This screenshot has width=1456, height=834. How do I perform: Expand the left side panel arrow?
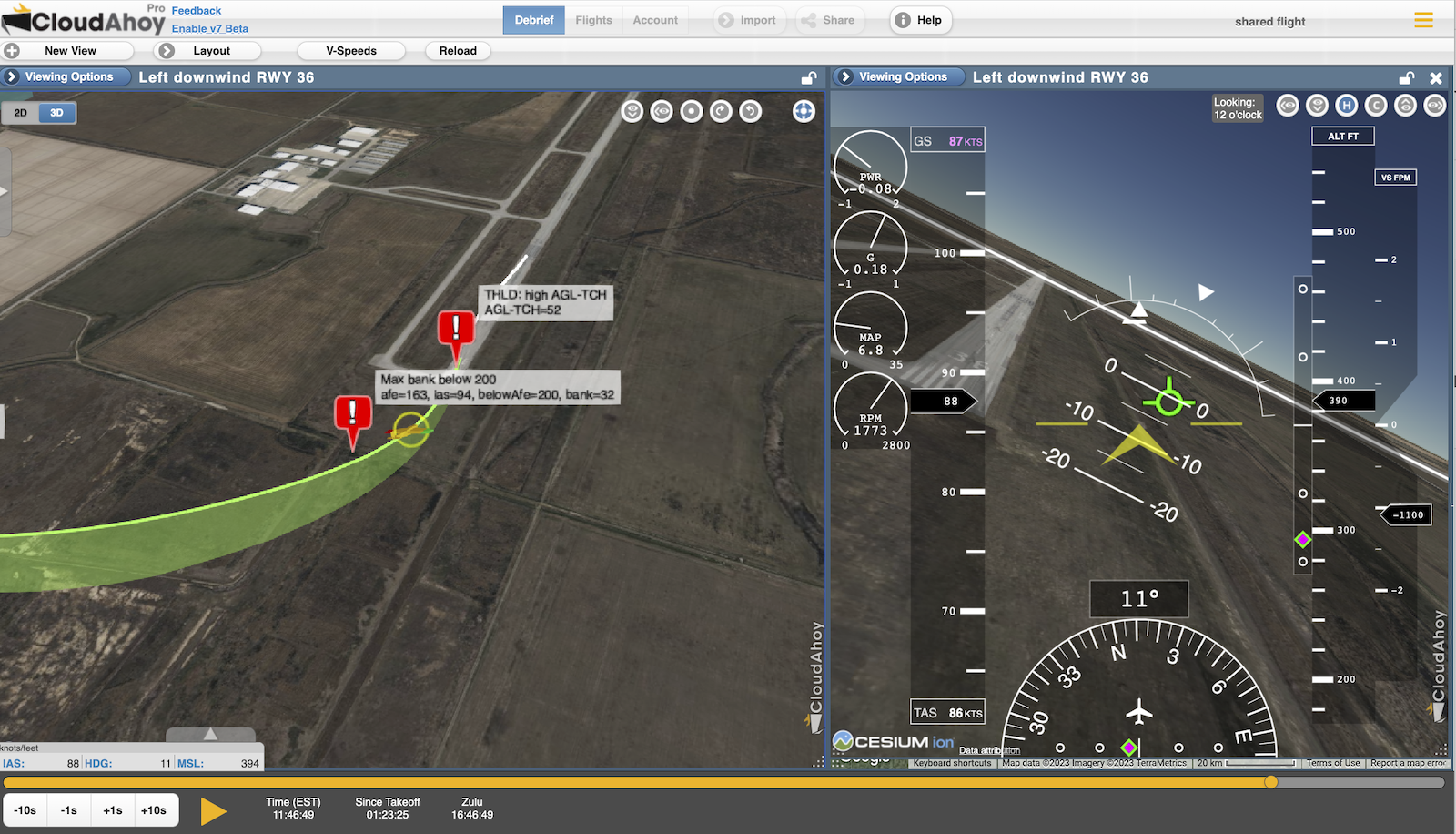point(5,191)
